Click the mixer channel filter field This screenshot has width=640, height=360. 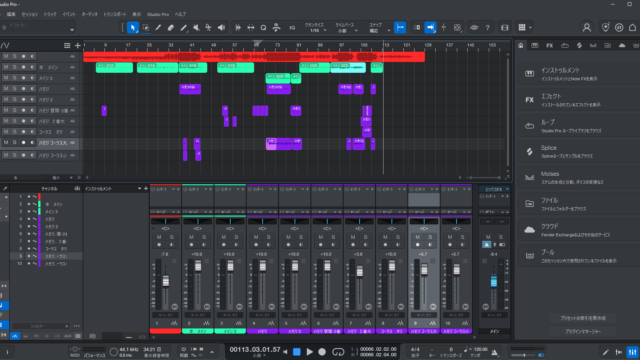click(x=40, y=326)
